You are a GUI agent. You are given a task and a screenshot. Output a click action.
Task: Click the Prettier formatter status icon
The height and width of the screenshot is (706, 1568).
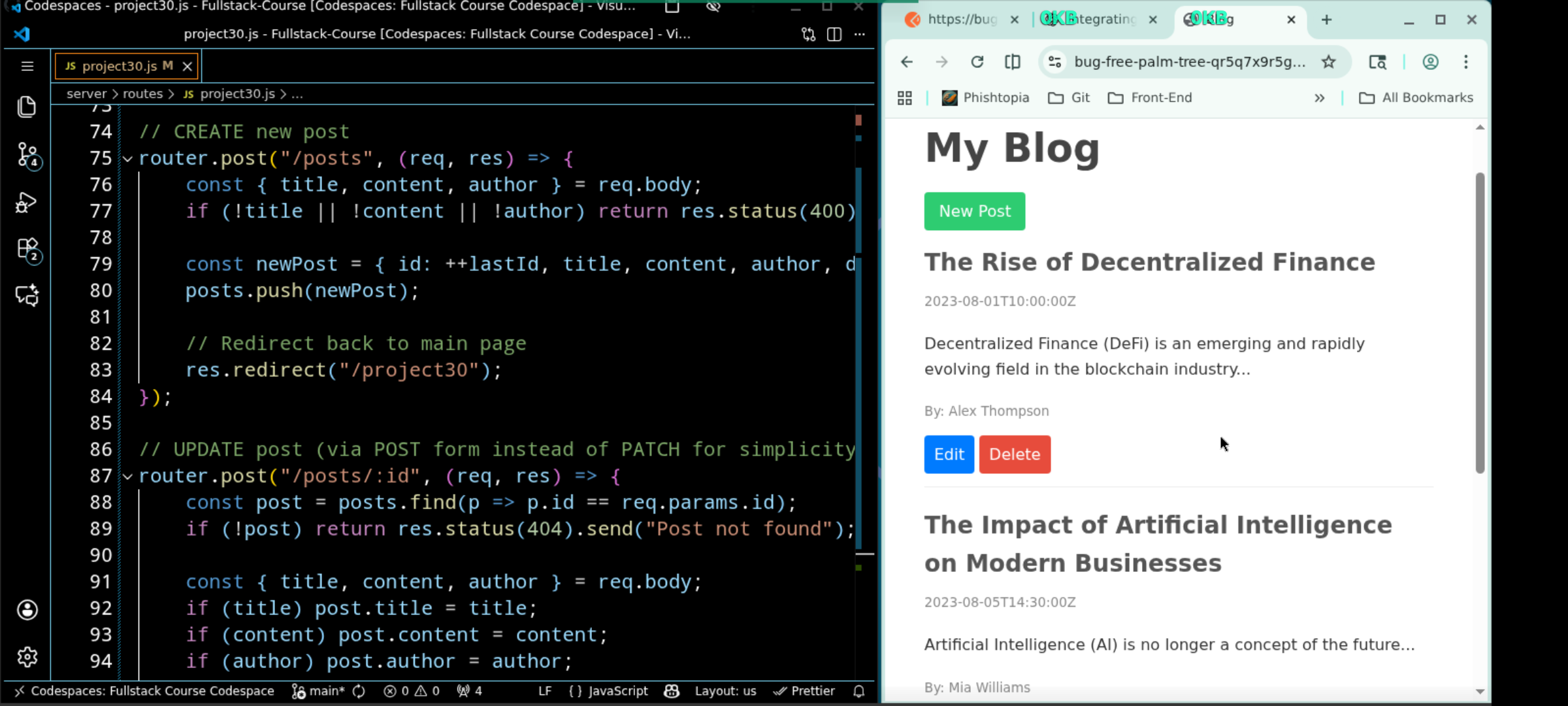point(804,691)
